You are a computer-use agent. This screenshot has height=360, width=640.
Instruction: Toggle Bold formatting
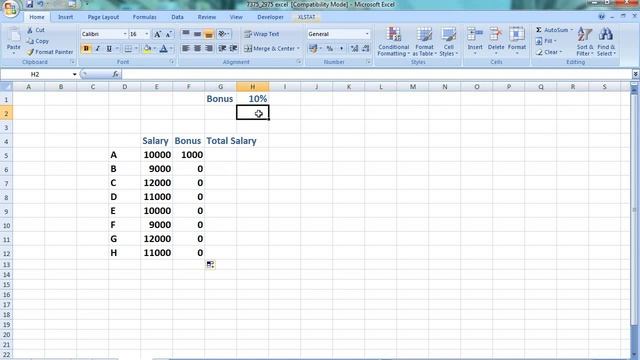(x=86, y=49)
